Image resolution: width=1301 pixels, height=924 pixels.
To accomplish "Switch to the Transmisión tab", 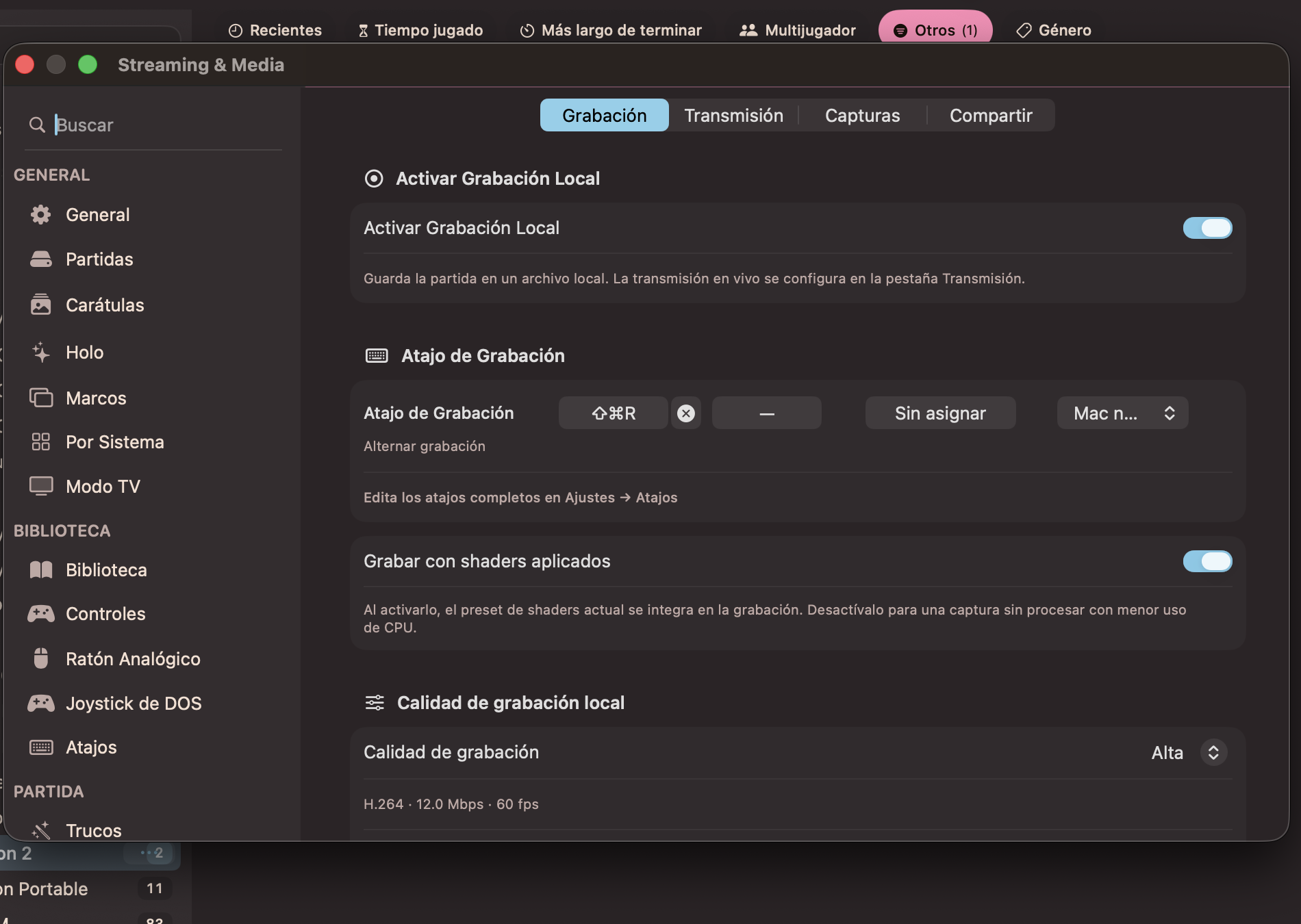I will [734, 116].
